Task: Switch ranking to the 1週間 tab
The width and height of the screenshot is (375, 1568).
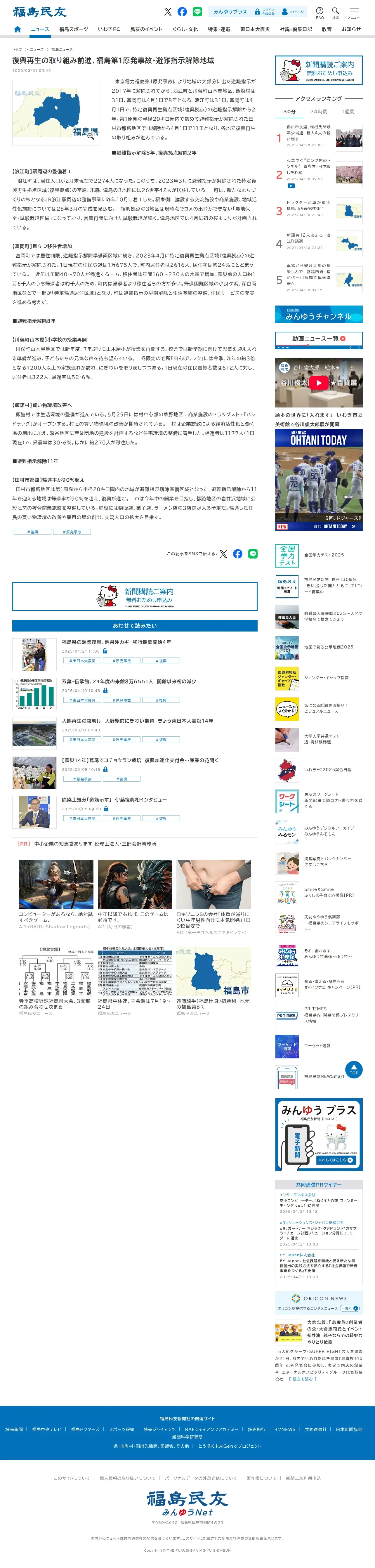Action: click(348, 111)
